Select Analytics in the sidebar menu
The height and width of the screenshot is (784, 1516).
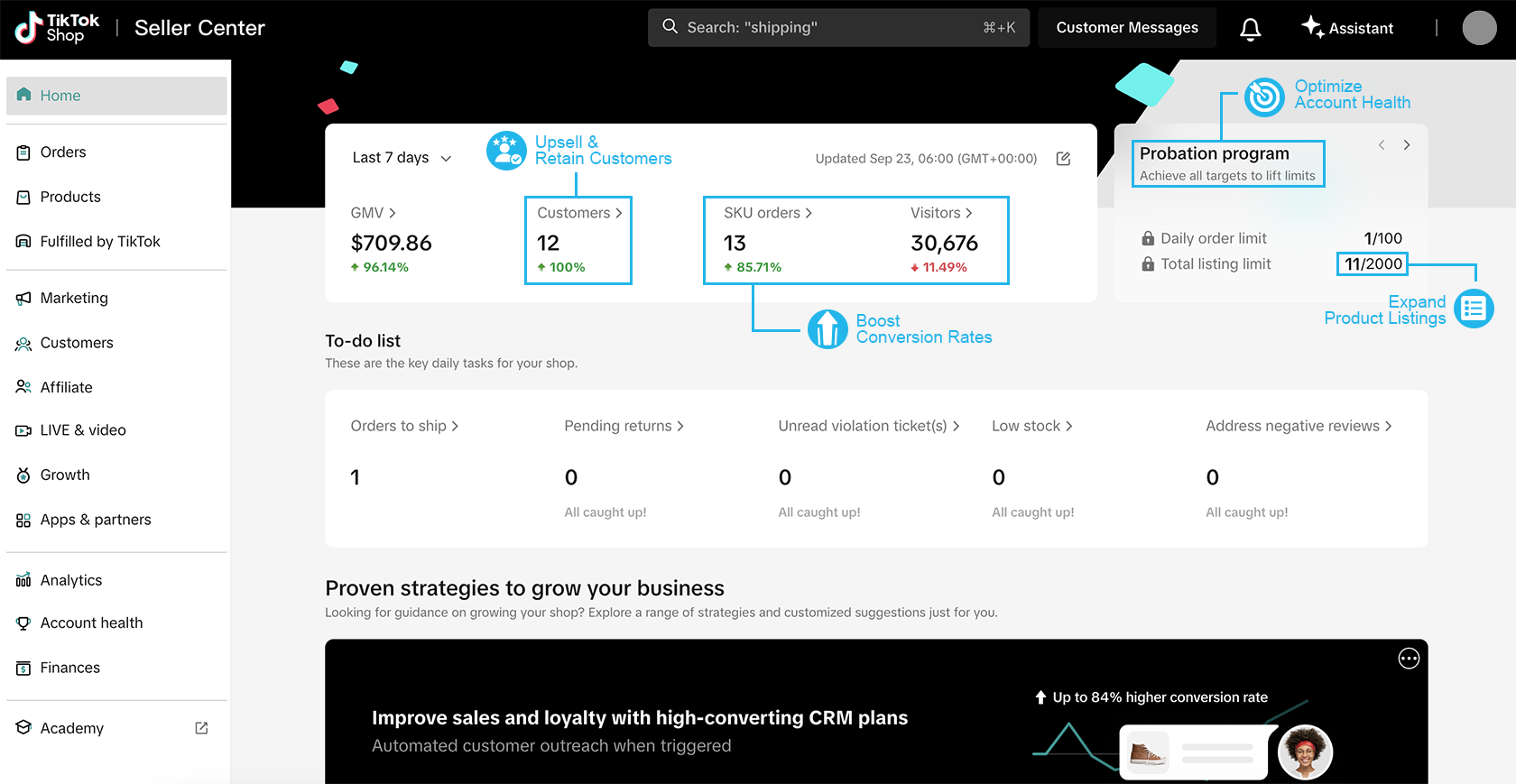coord(71,580)
